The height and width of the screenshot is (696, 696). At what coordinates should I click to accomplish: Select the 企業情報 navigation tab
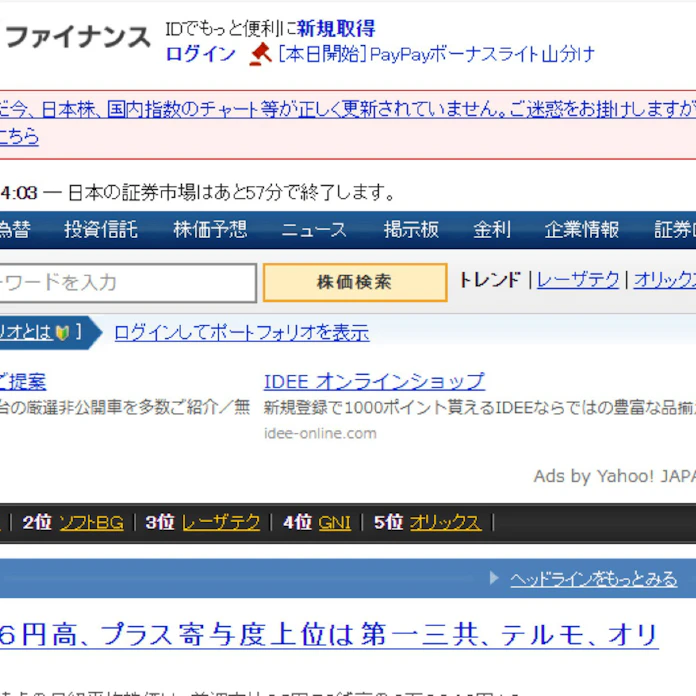(x=581, y=229)
